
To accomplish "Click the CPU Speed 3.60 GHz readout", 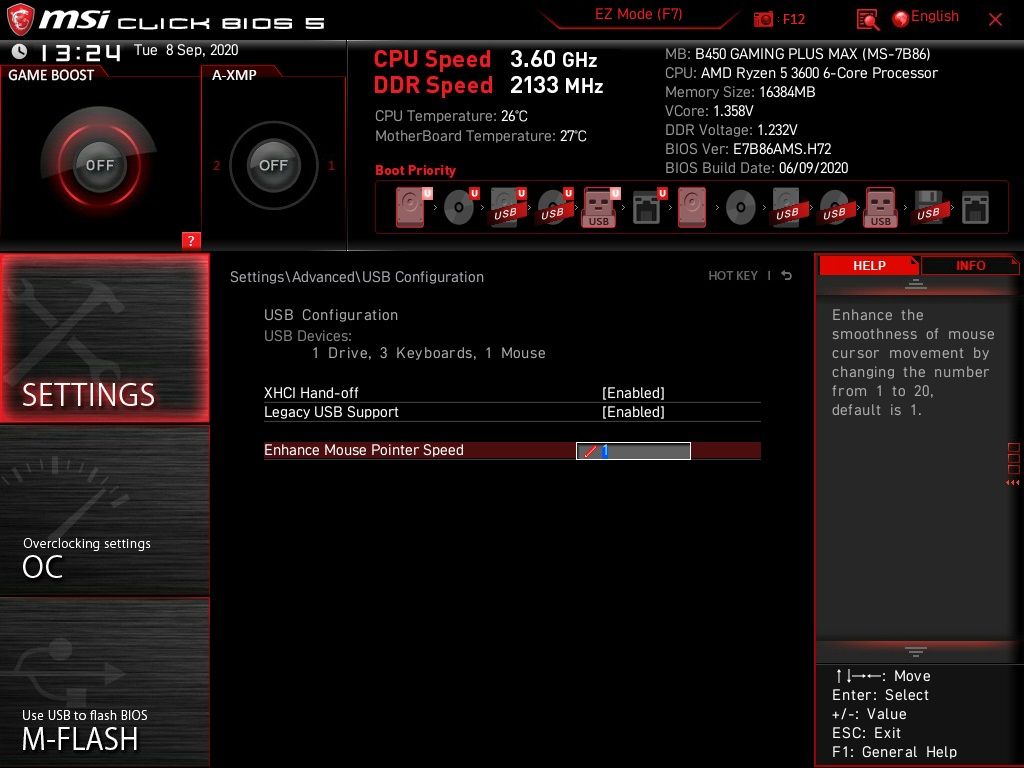I will pyautogui.click(x=485, y=59).
